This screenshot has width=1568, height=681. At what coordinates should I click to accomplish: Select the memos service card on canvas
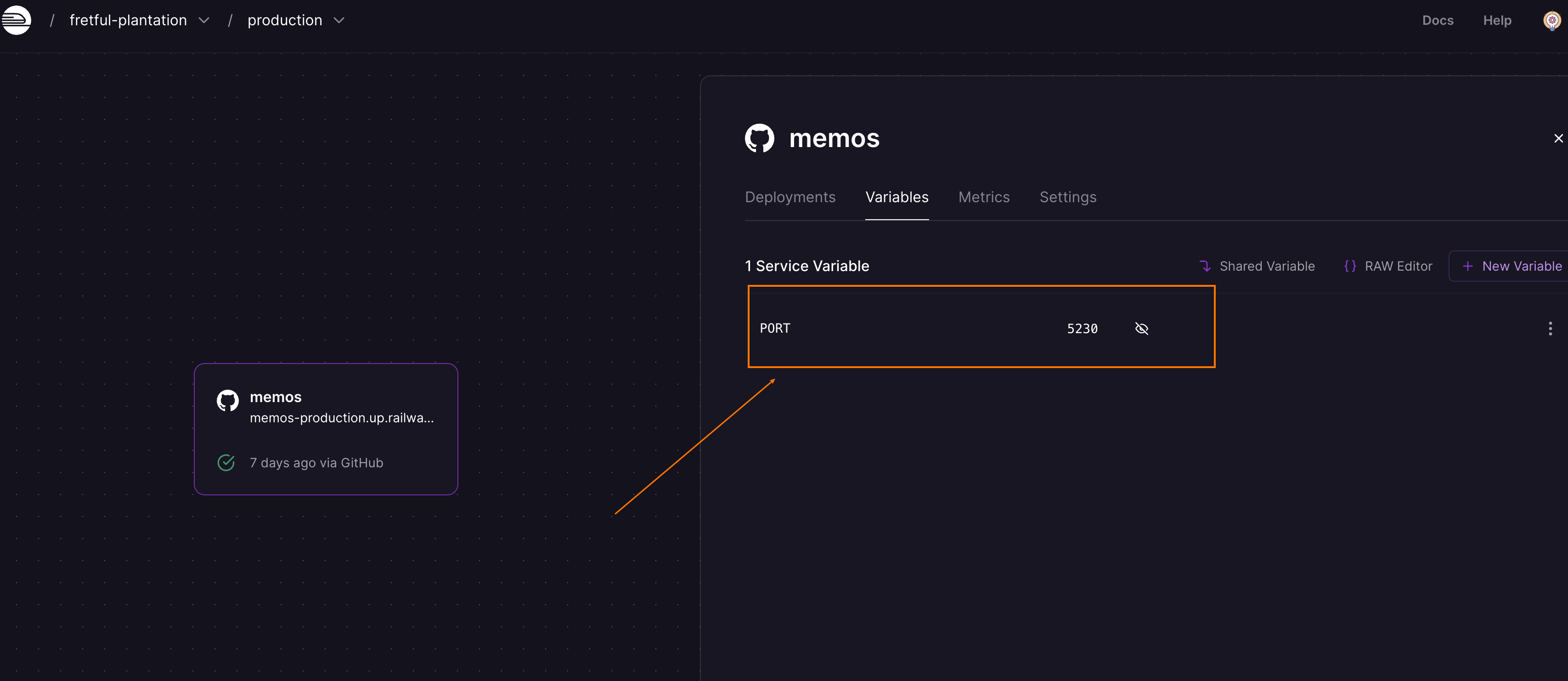326,430
